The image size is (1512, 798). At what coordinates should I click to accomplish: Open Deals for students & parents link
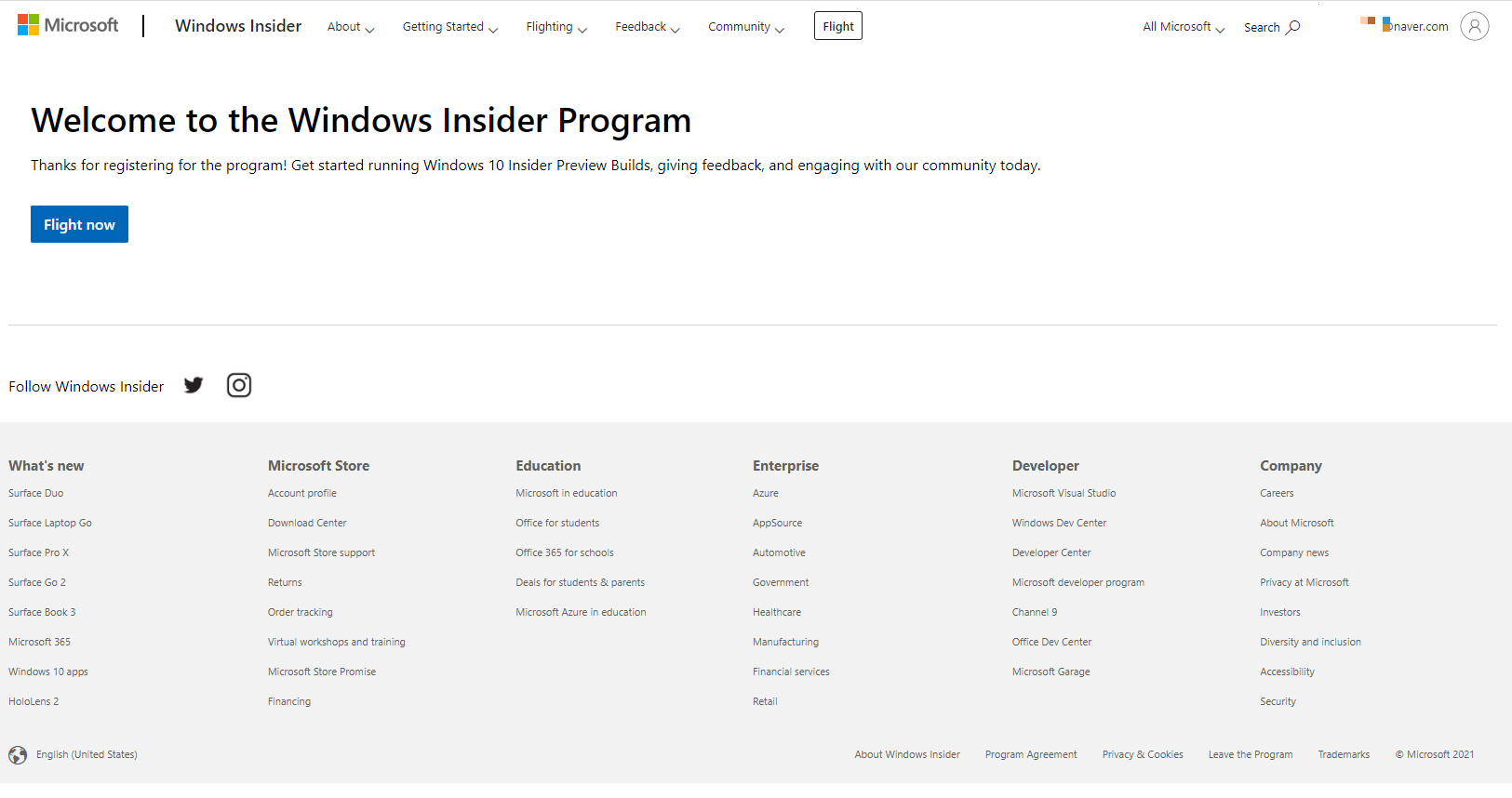point(581,582)
